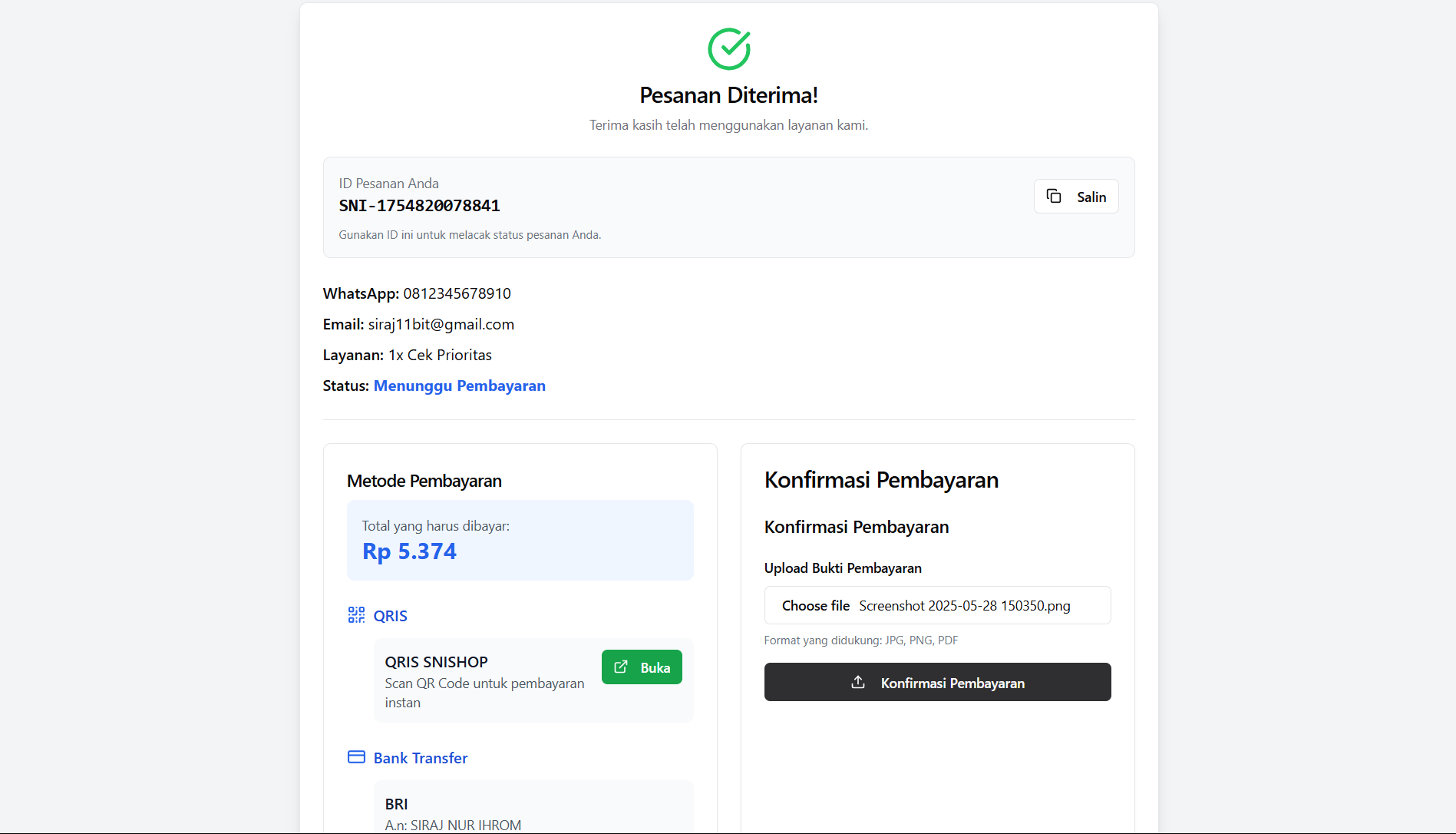Click the external link icon on Buka
1456x834 pixels.
(621, 667)
